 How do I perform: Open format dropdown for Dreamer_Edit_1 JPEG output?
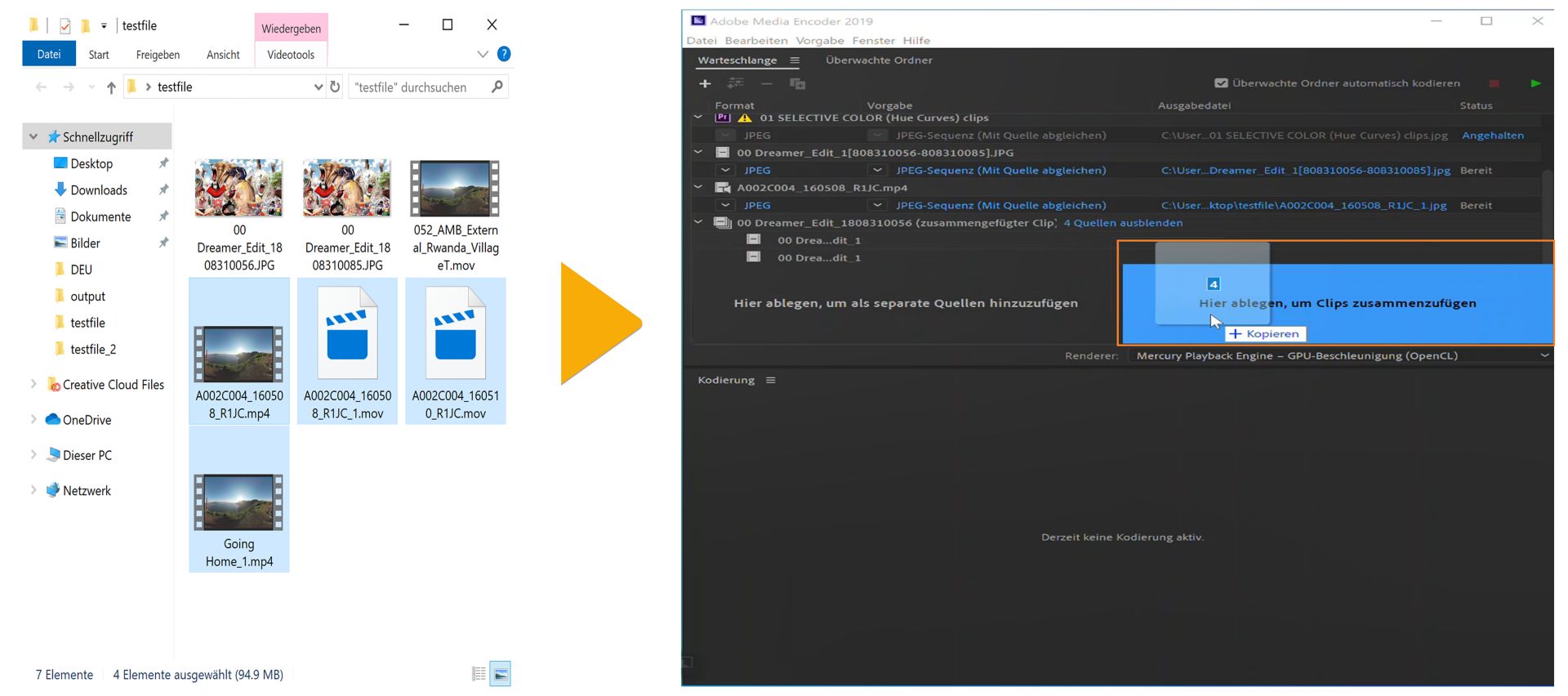(725, 170)
